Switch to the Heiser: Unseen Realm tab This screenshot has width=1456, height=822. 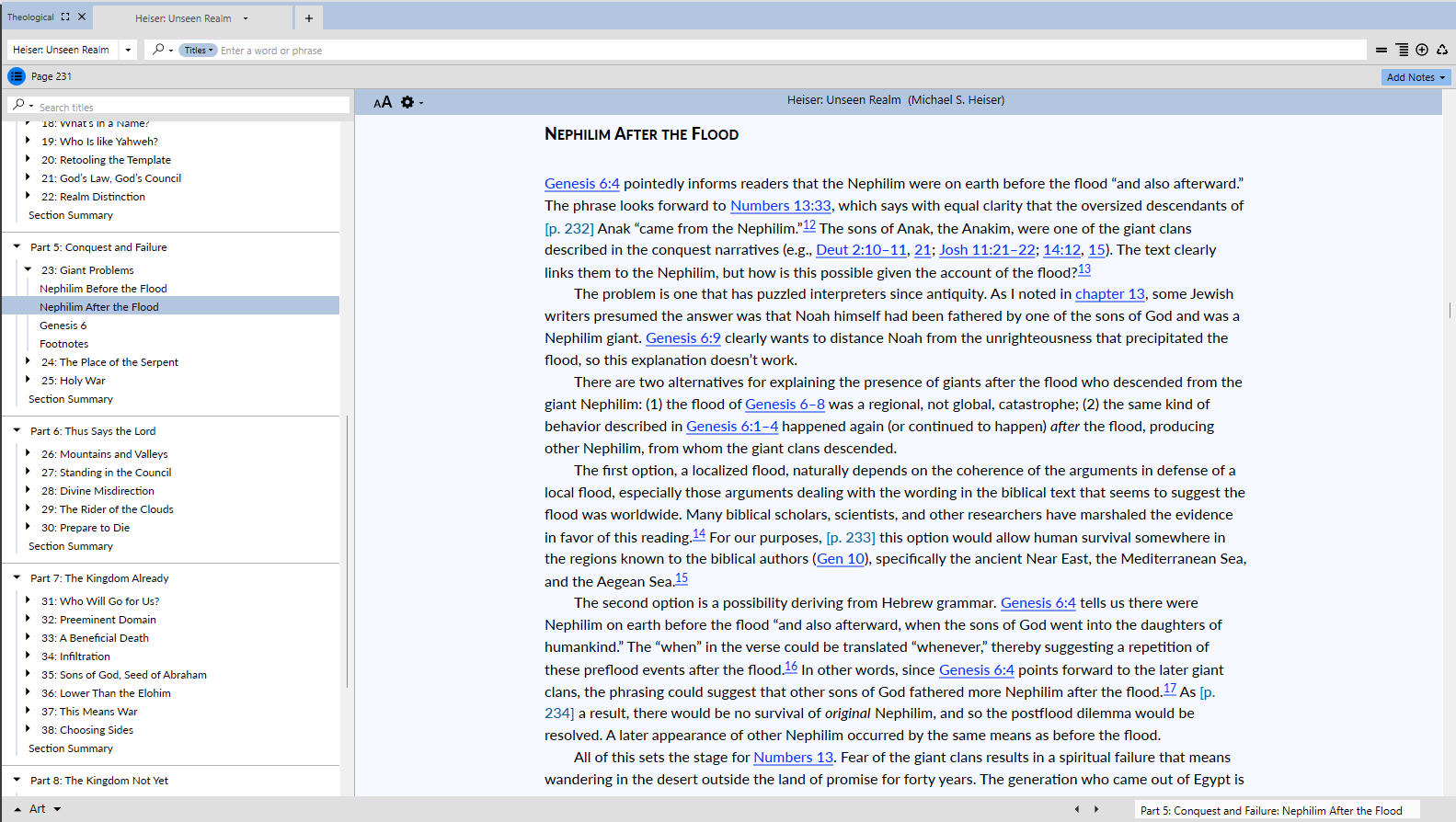click(x=183, y=18)
